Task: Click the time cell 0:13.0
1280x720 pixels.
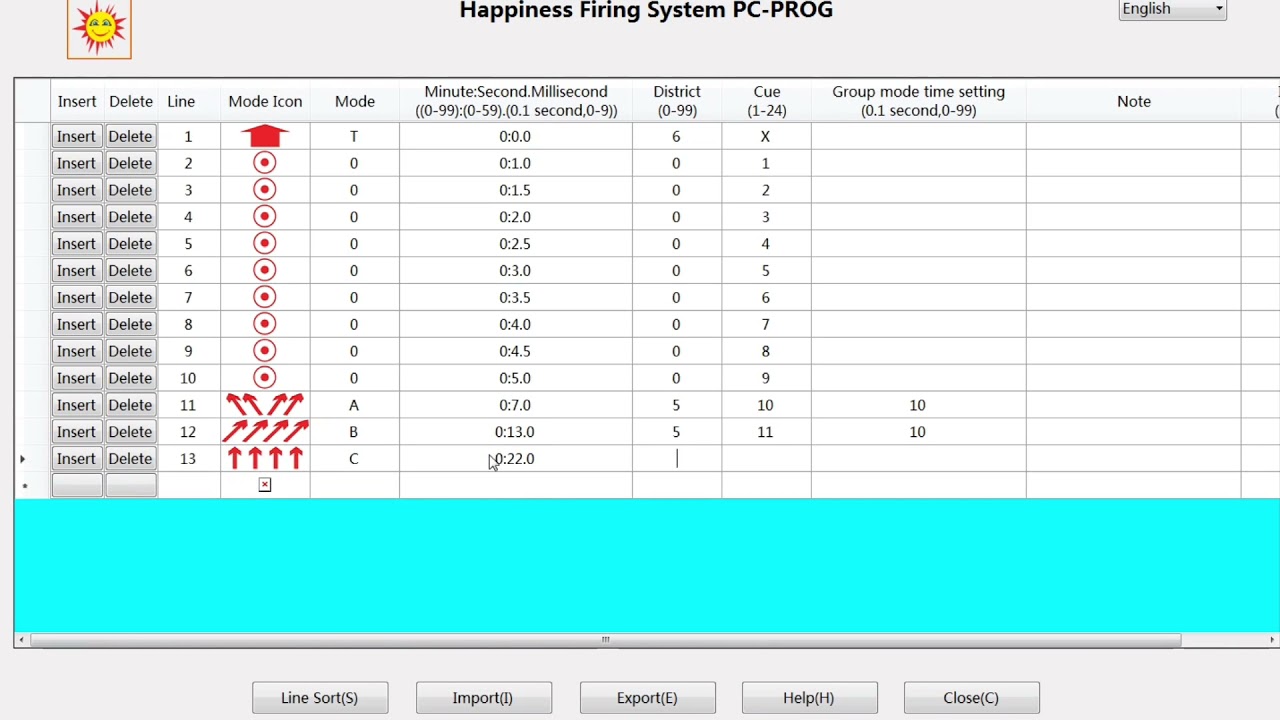Action: 516,432
